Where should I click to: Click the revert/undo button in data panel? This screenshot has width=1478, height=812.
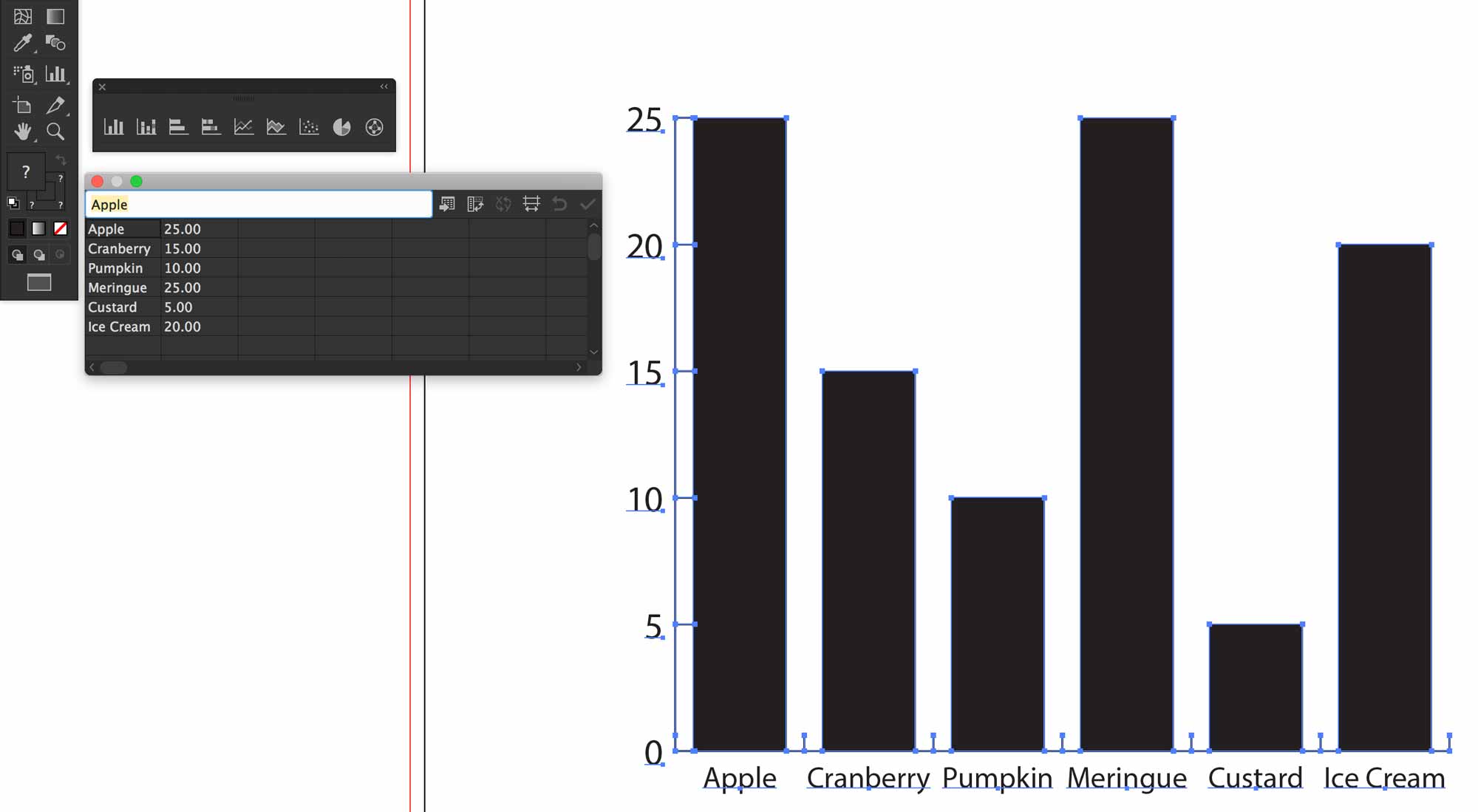(559, 204)
